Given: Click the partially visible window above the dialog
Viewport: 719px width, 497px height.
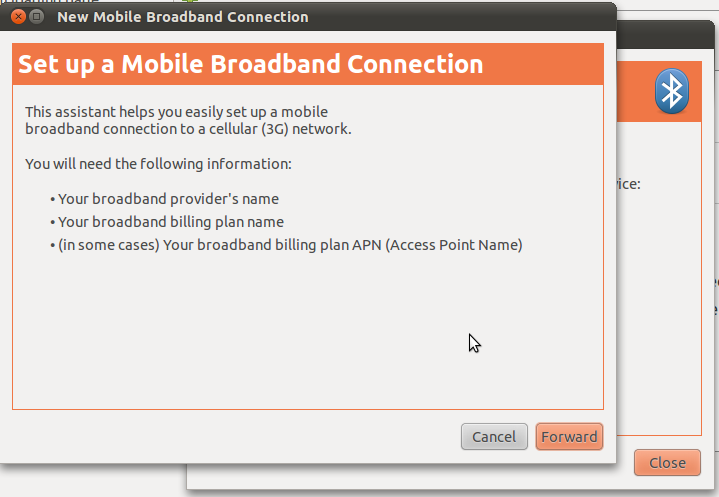Looking at the screenshot, I should point(100,2).
